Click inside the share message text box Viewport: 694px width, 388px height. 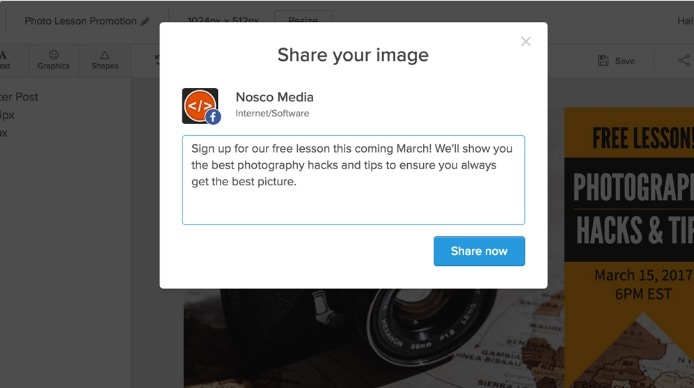coord(353,180)
